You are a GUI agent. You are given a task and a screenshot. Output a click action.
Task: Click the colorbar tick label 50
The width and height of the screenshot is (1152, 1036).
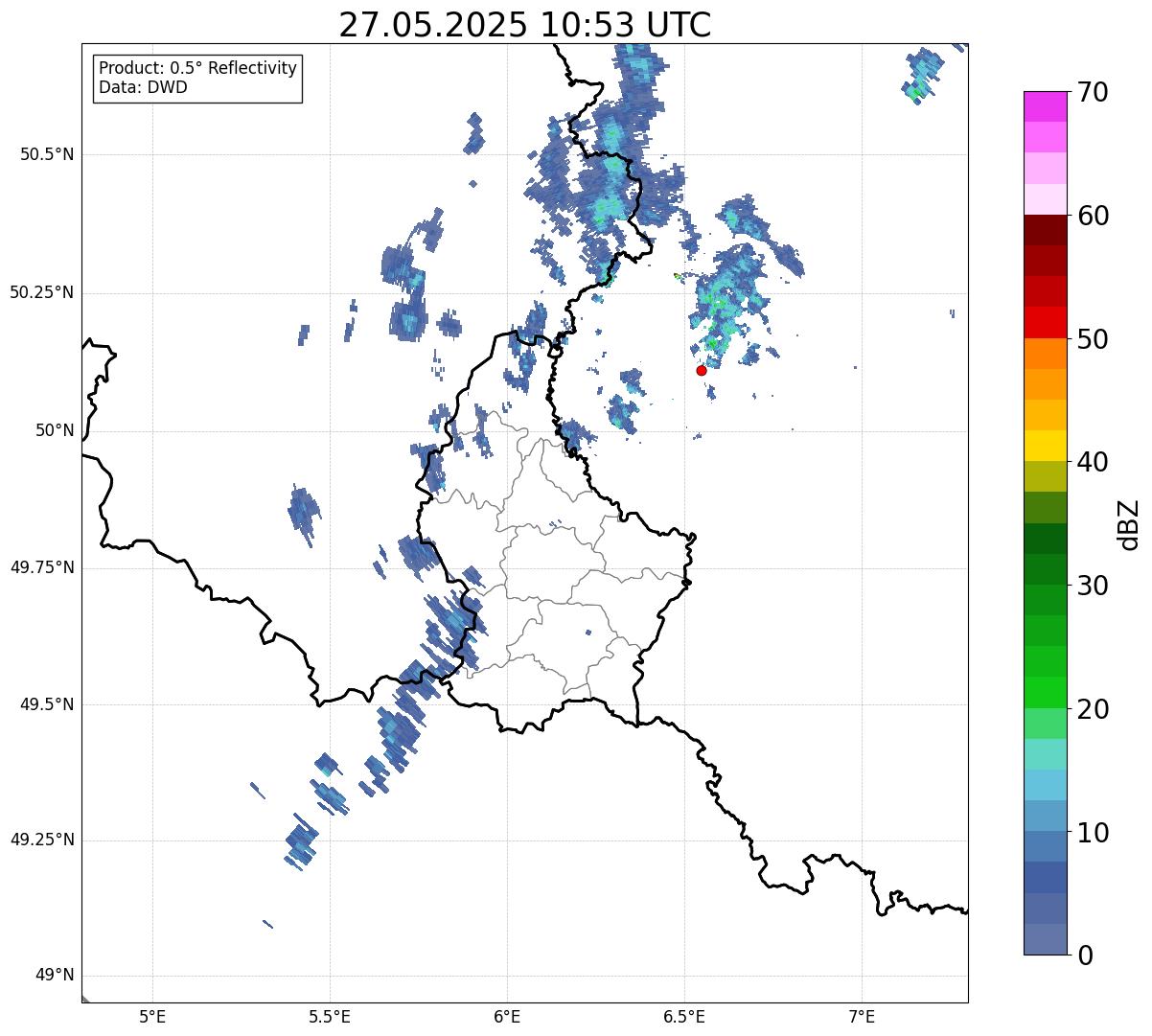point(1092,339)
